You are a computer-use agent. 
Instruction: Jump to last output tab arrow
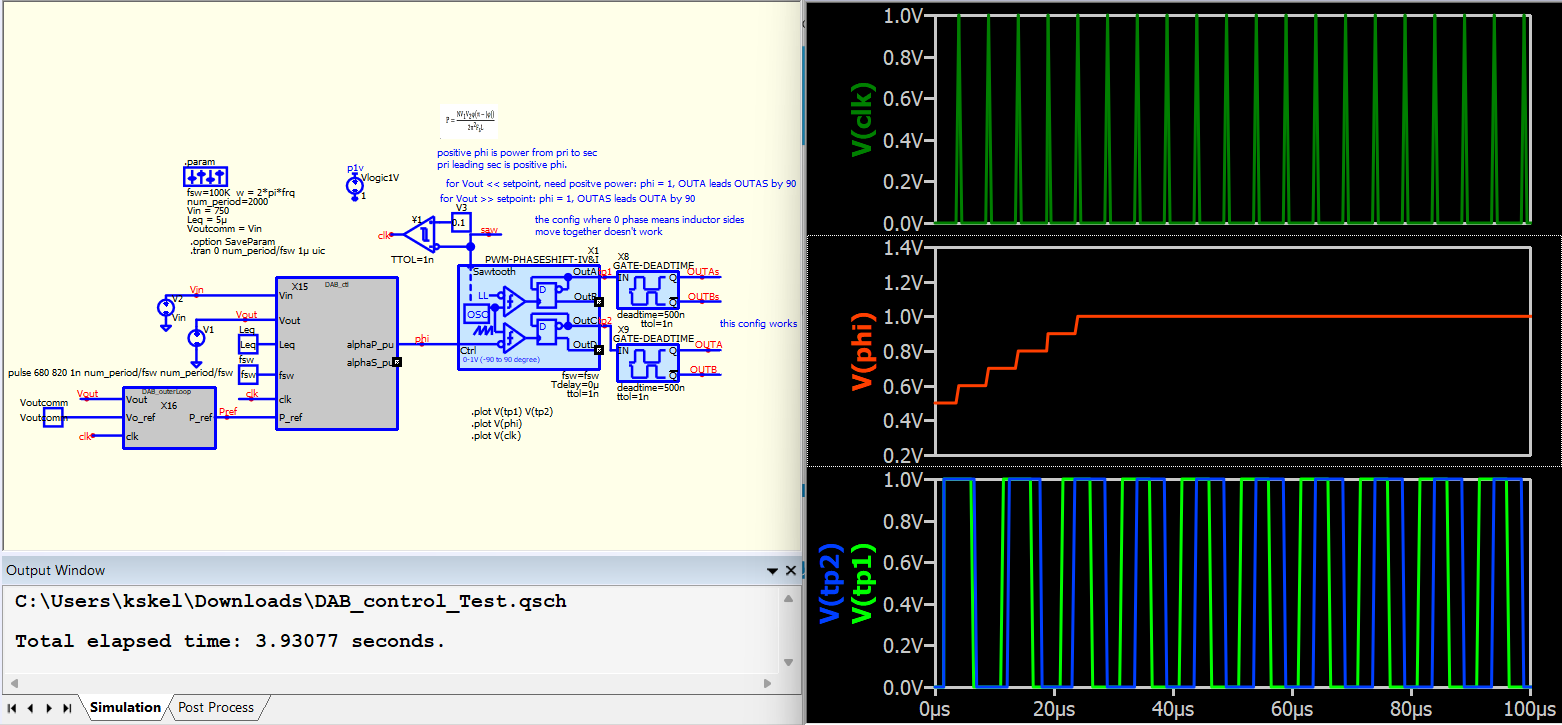click(67, 708)
